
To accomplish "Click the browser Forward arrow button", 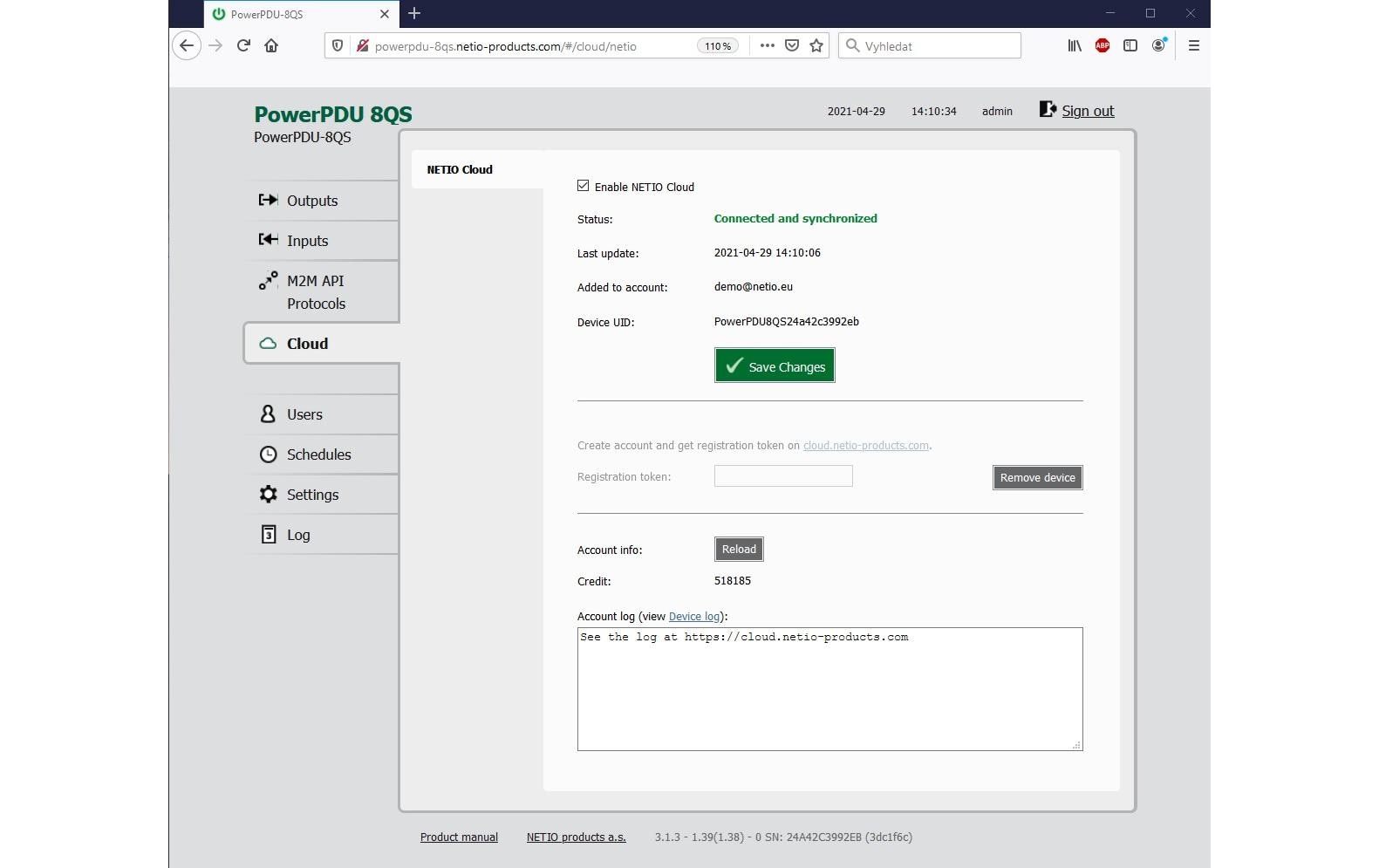I will [x=215, y=45].
